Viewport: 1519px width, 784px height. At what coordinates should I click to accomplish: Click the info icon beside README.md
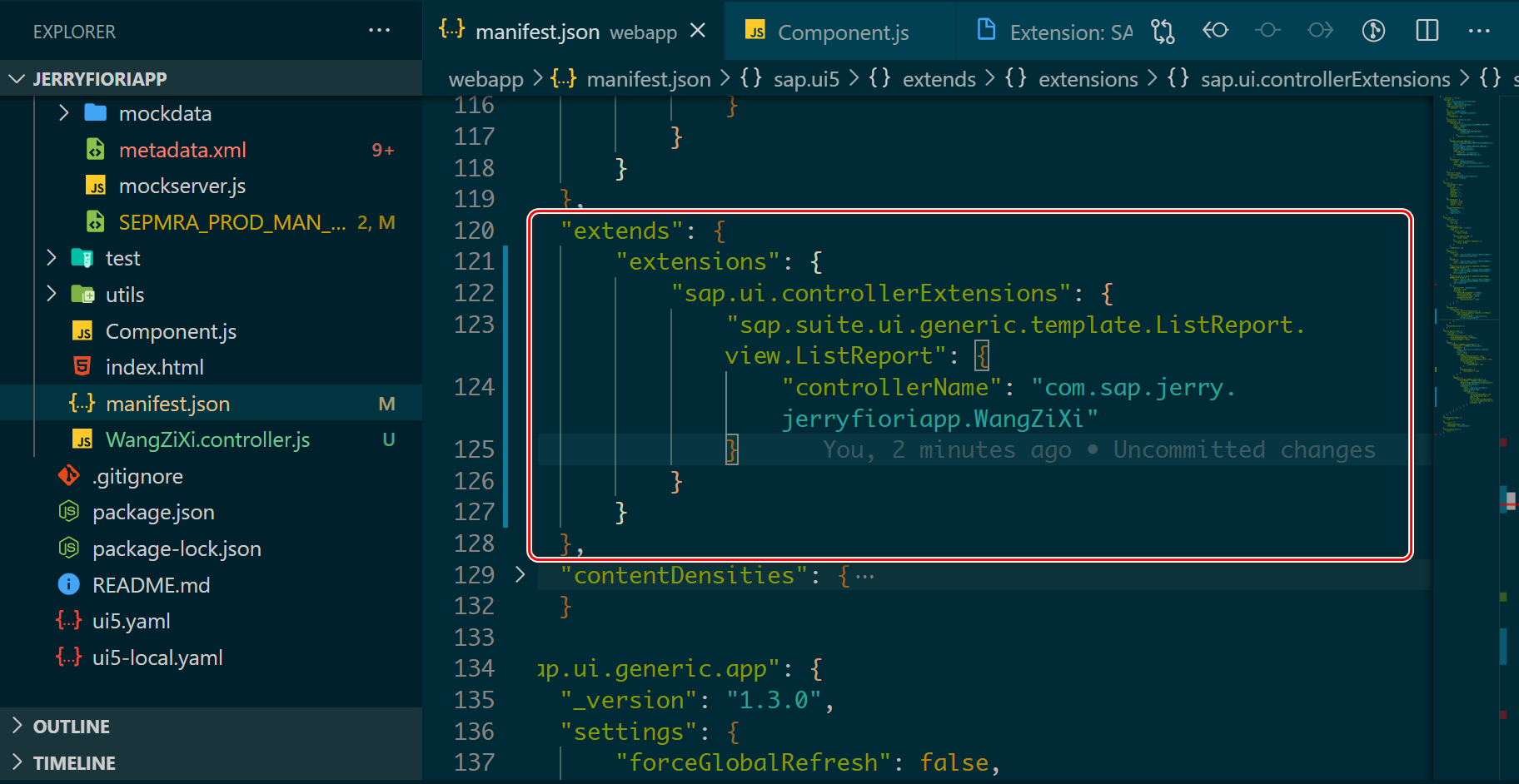(x=69, y=584)
